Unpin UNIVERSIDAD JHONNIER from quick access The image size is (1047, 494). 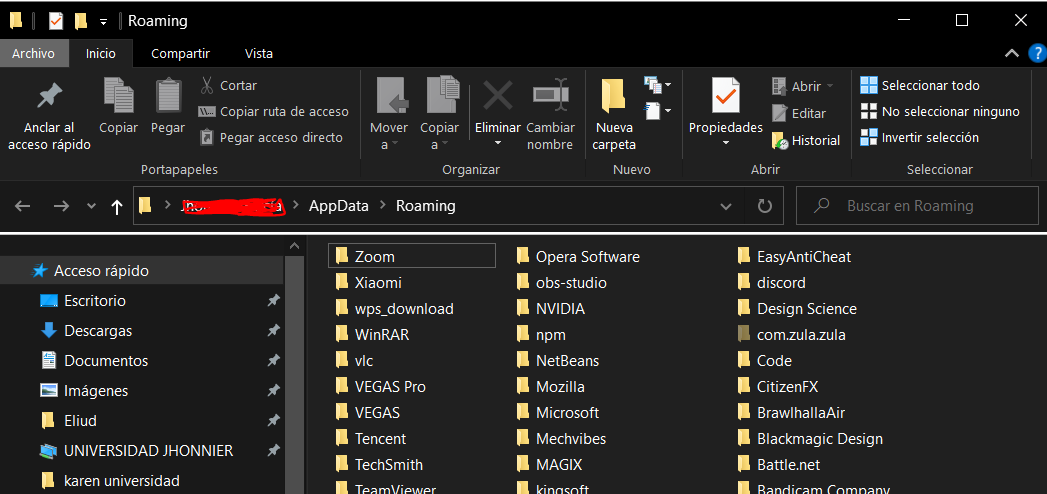tap(272, 451)
